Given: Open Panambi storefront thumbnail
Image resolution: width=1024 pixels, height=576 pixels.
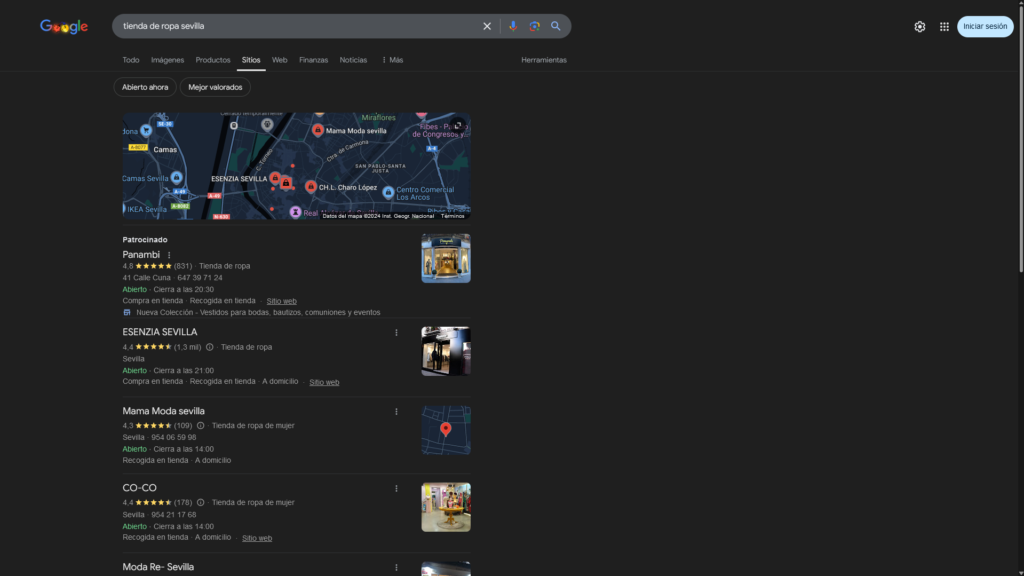Looking at the screenshot, I should 446,259.
